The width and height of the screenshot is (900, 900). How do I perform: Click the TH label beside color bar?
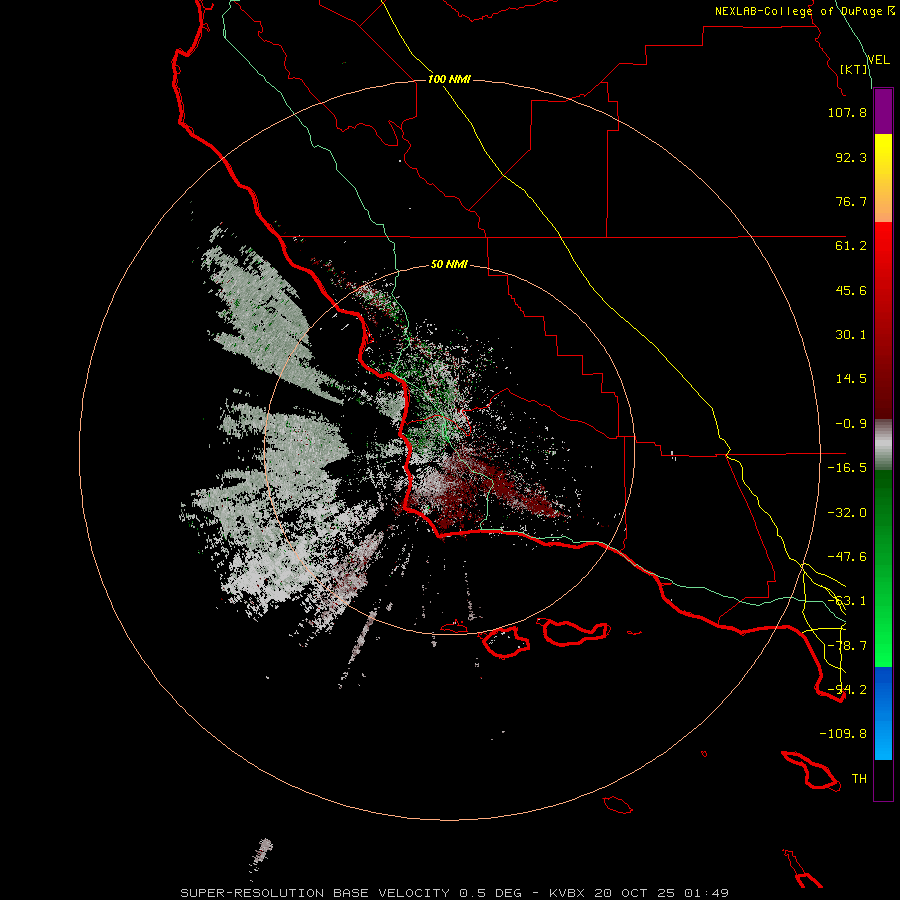[859, 779]
